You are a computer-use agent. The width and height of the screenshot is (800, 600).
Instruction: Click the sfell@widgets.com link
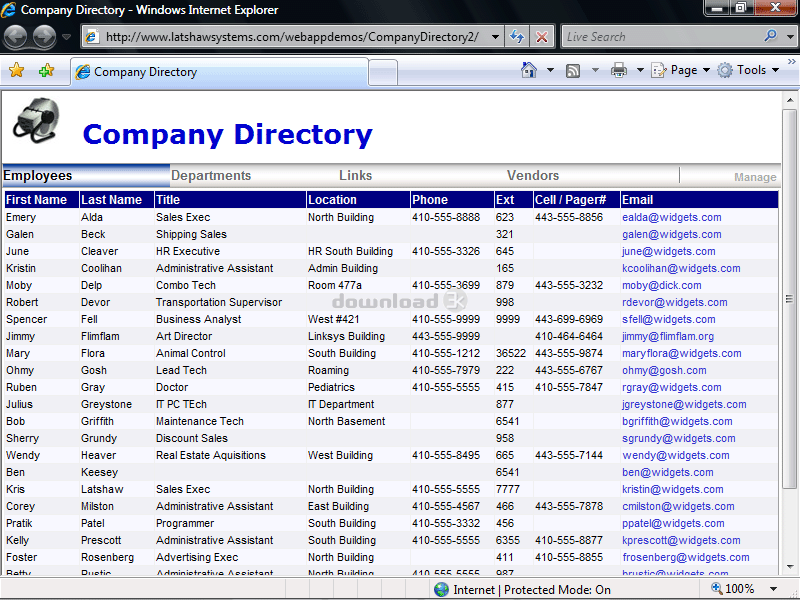coord(668,319)
